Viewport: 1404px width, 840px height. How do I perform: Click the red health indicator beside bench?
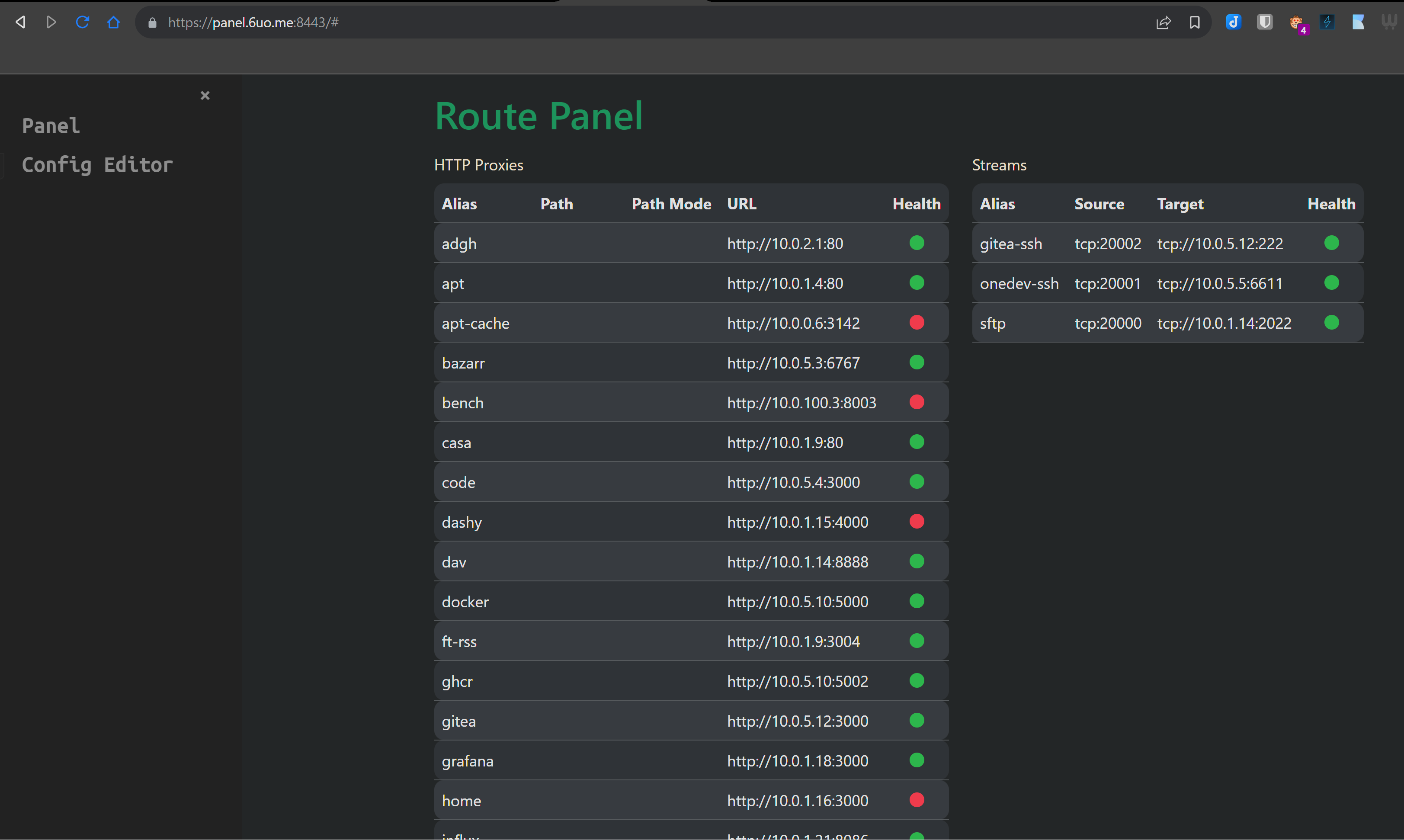(x=917, y=402)
